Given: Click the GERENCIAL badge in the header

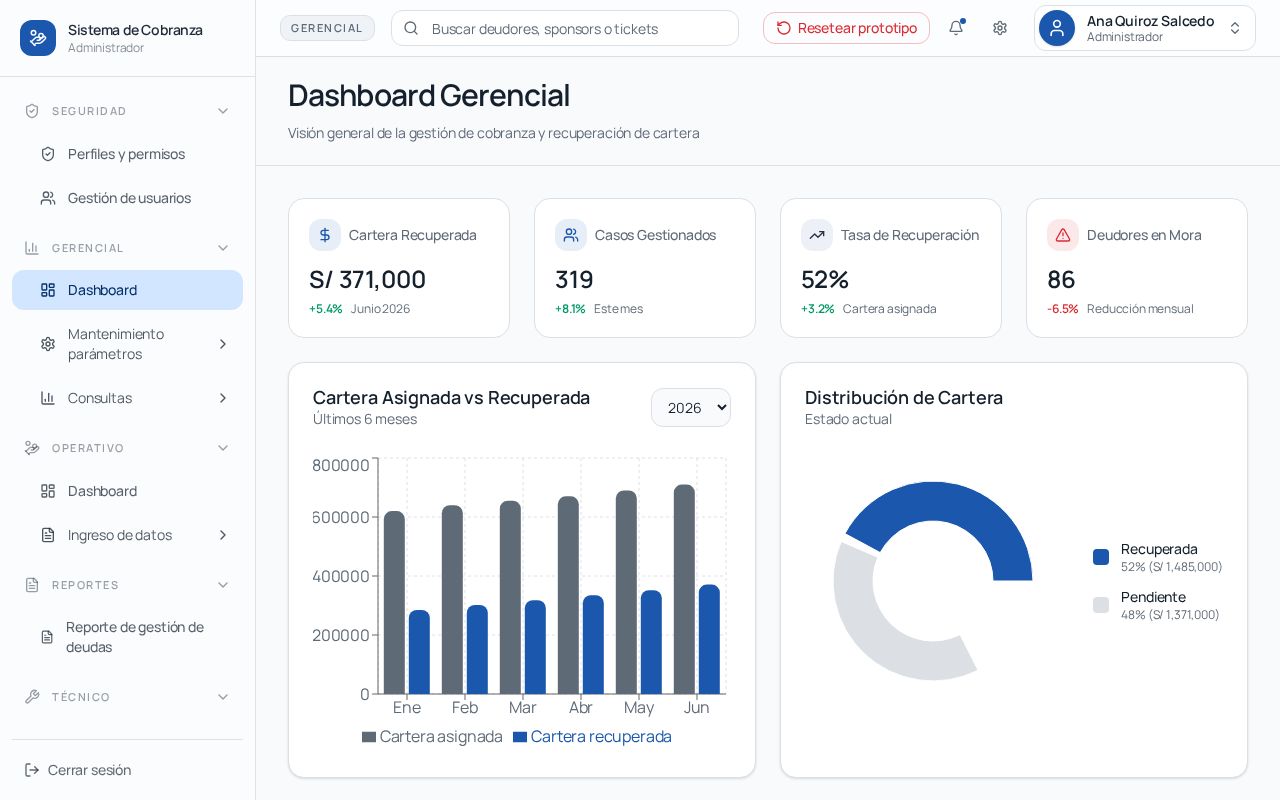Looking at the screenshot, I should point(327,28).
